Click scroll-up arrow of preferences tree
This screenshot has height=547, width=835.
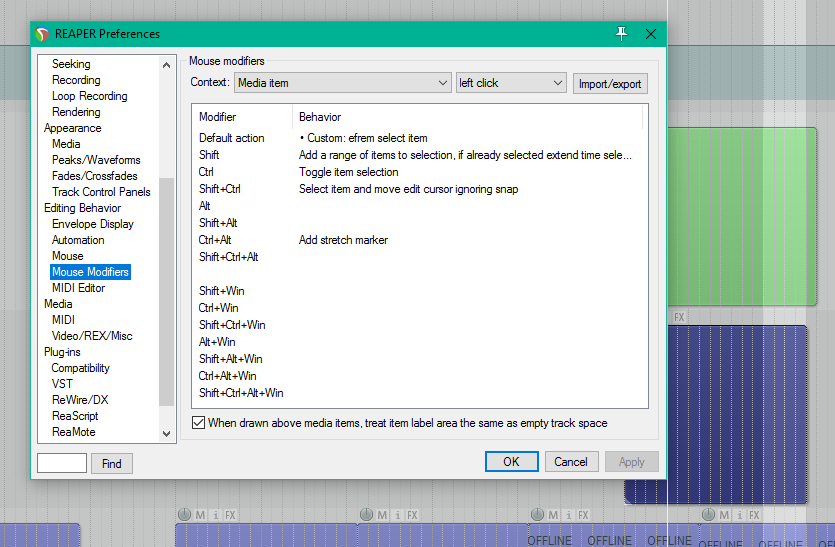pos(166,65)
